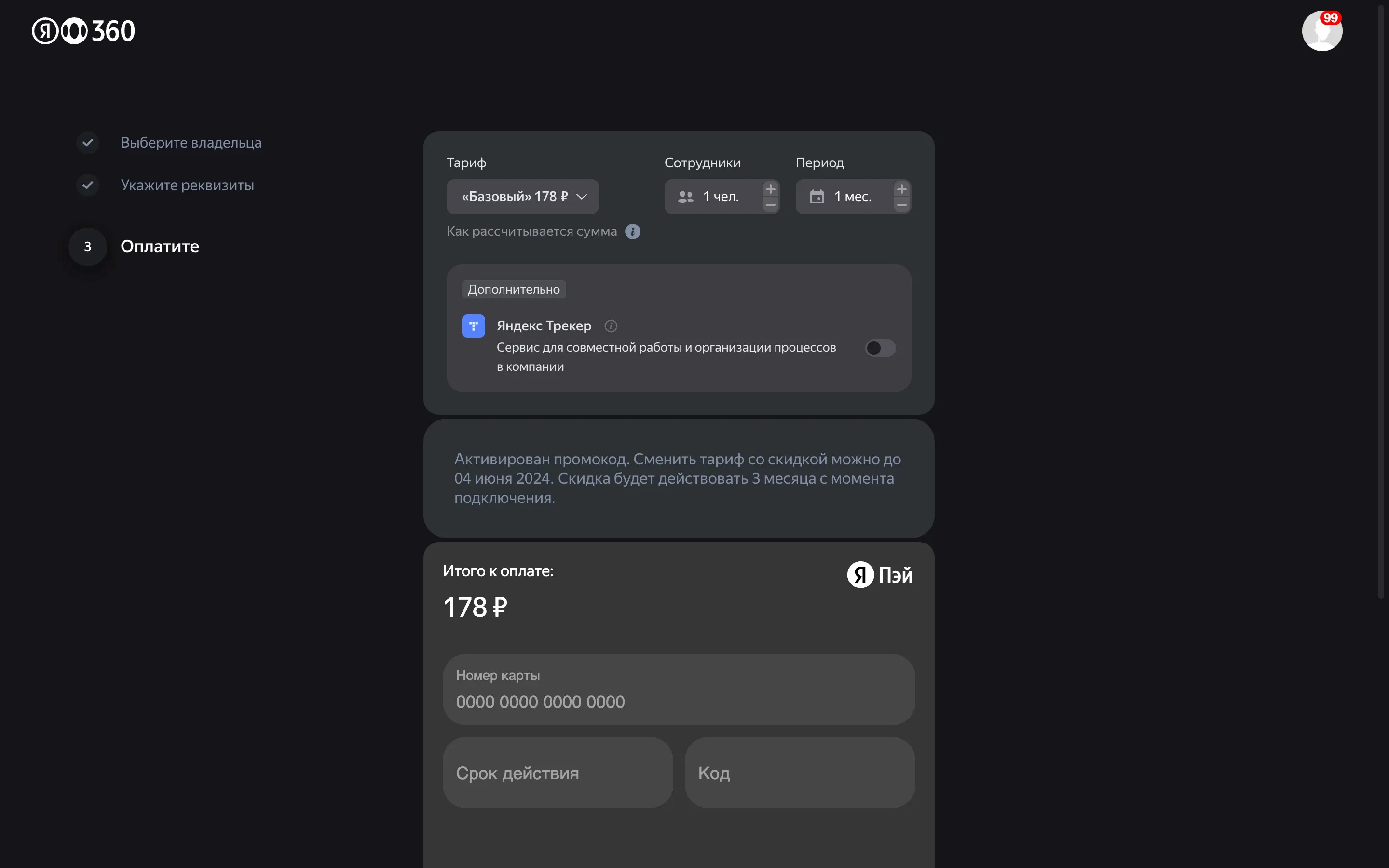Click the Яндекс Пэй logo

(879, 575)
